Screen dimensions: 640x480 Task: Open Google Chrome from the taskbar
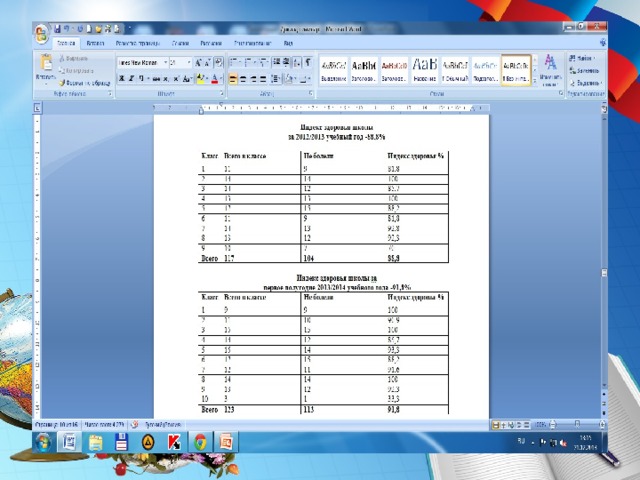pyautogui.click(x=200, y=442)
